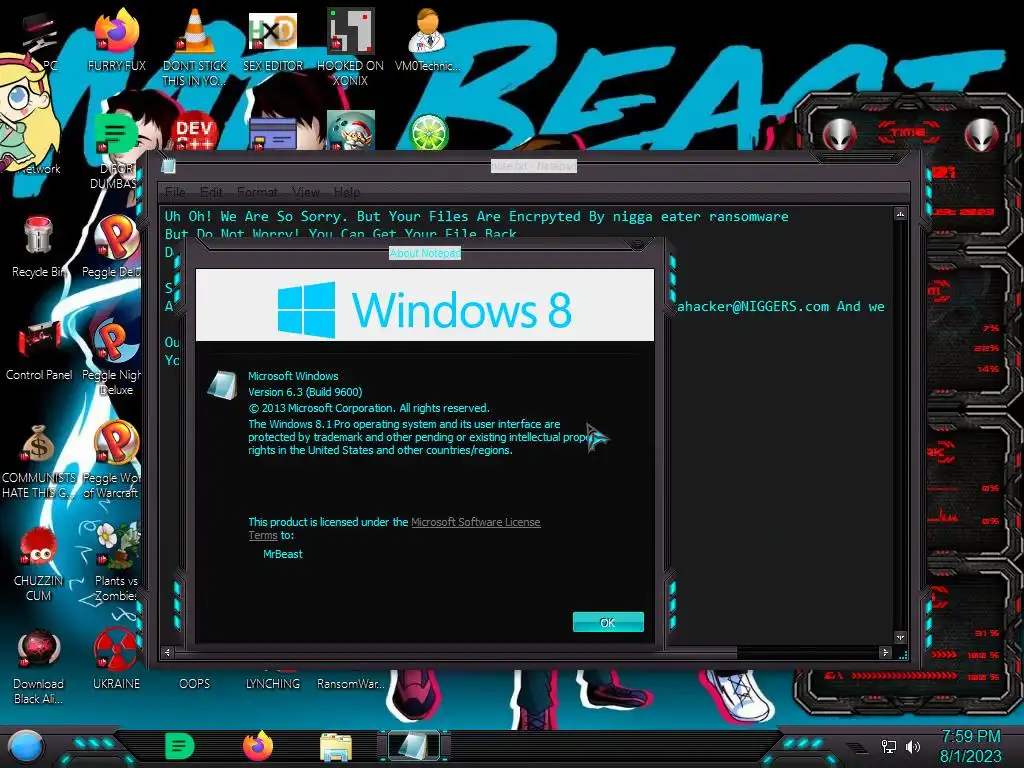Click the volume speaker tray icon
This screenshot has height=768, width=1024.
[912, 746]
